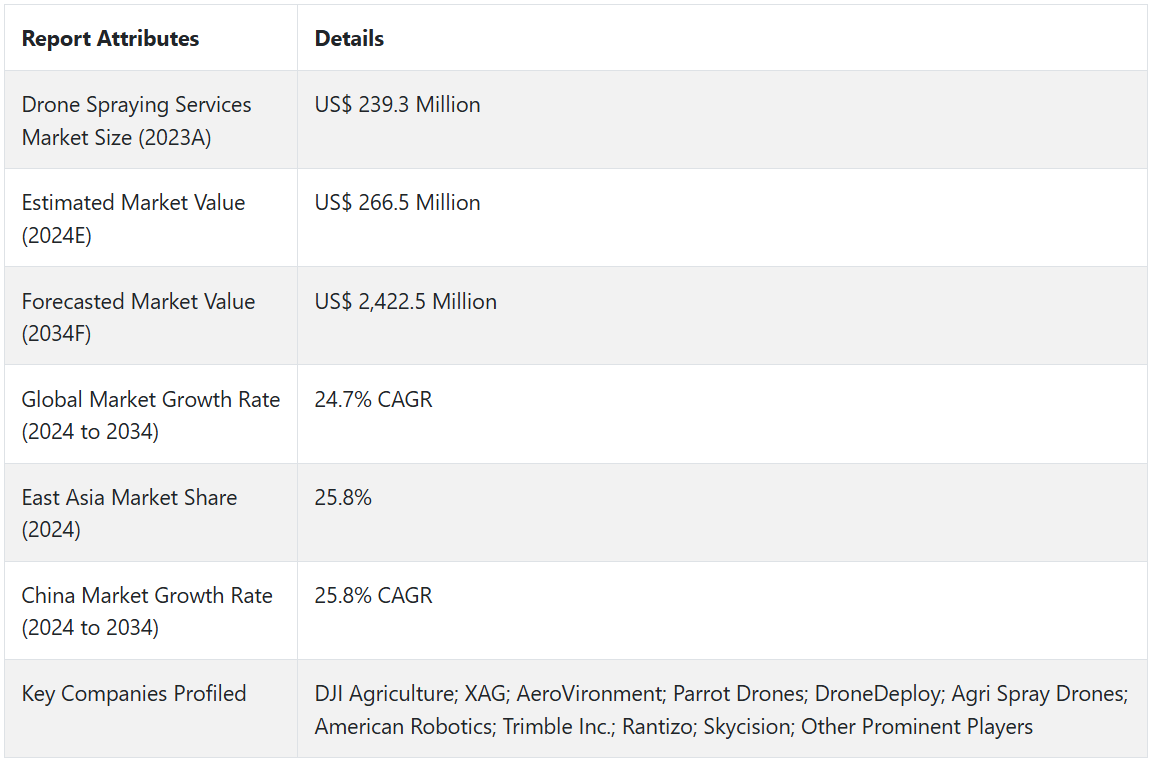
Task: Select the Key Companies Profiled label
Action: pyautogui.click(x=134, y=694)
